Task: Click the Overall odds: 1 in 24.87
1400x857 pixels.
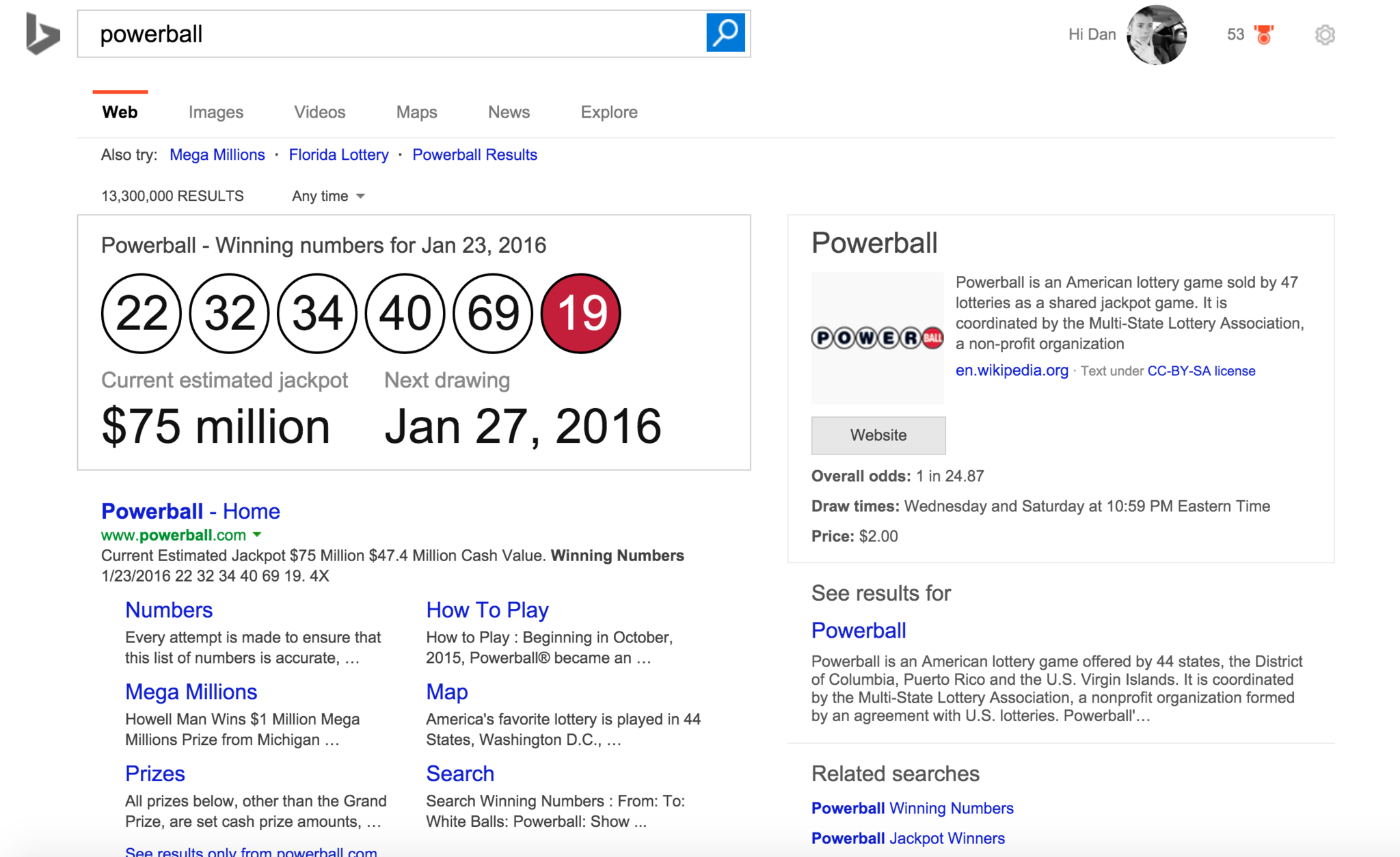Action: pos(898,476)
